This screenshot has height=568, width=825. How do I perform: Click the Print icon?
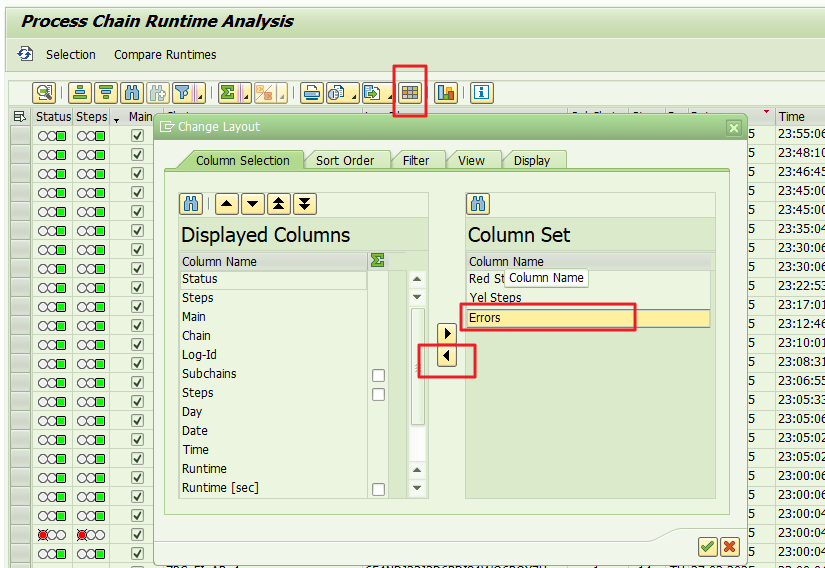[311, 93]
